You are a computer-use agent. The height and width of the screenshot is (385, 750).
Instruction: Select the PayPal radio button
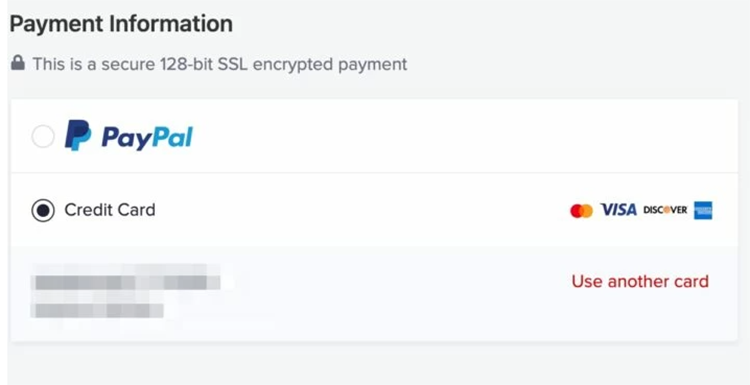point(43,137)
